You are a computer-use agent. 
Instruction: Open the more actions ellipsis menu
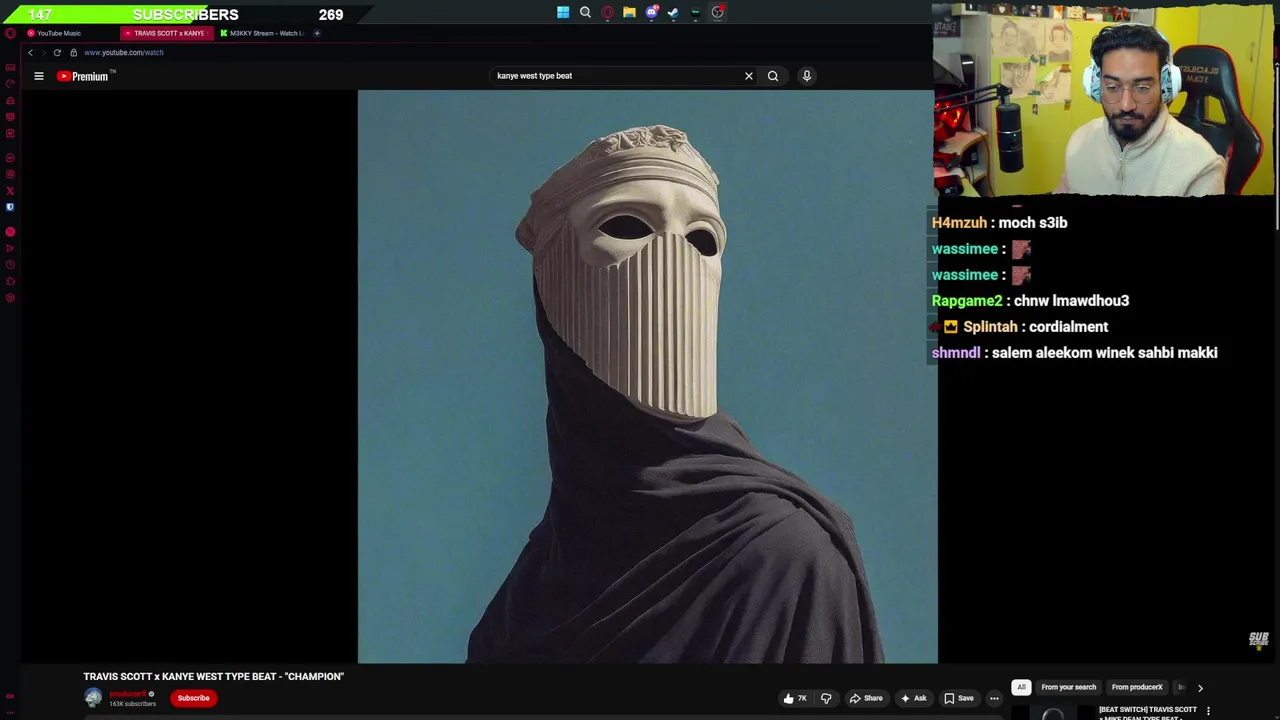click(x=994, y=698)
